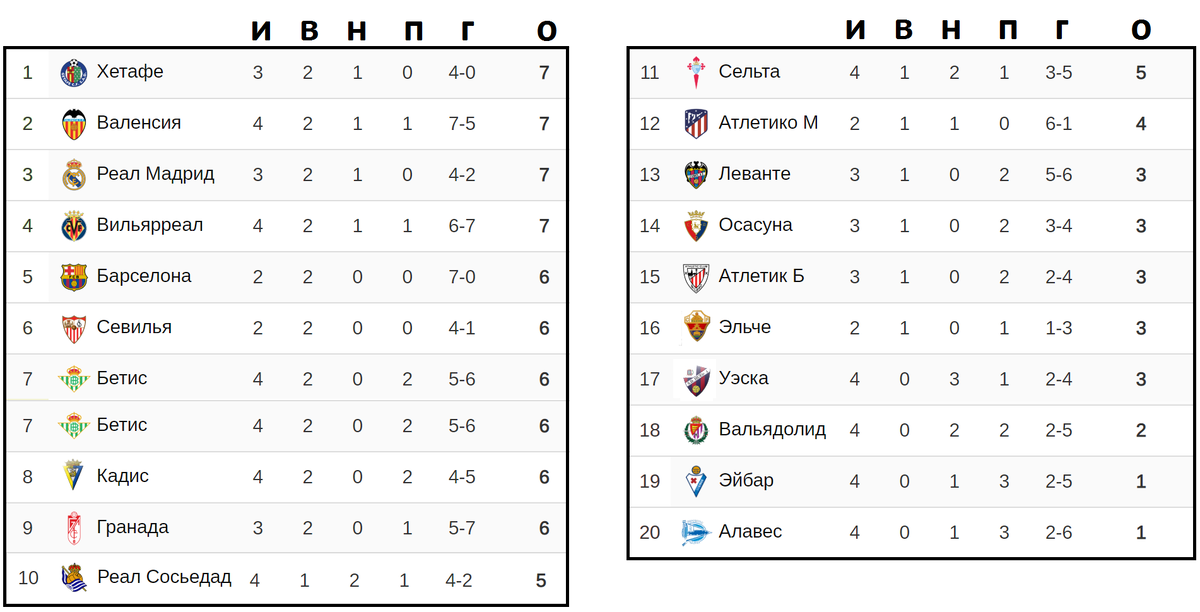Click the Eibar crest icon
Image resolution: width=1200 pixels, height=612 pixels.
pos(696,481)
